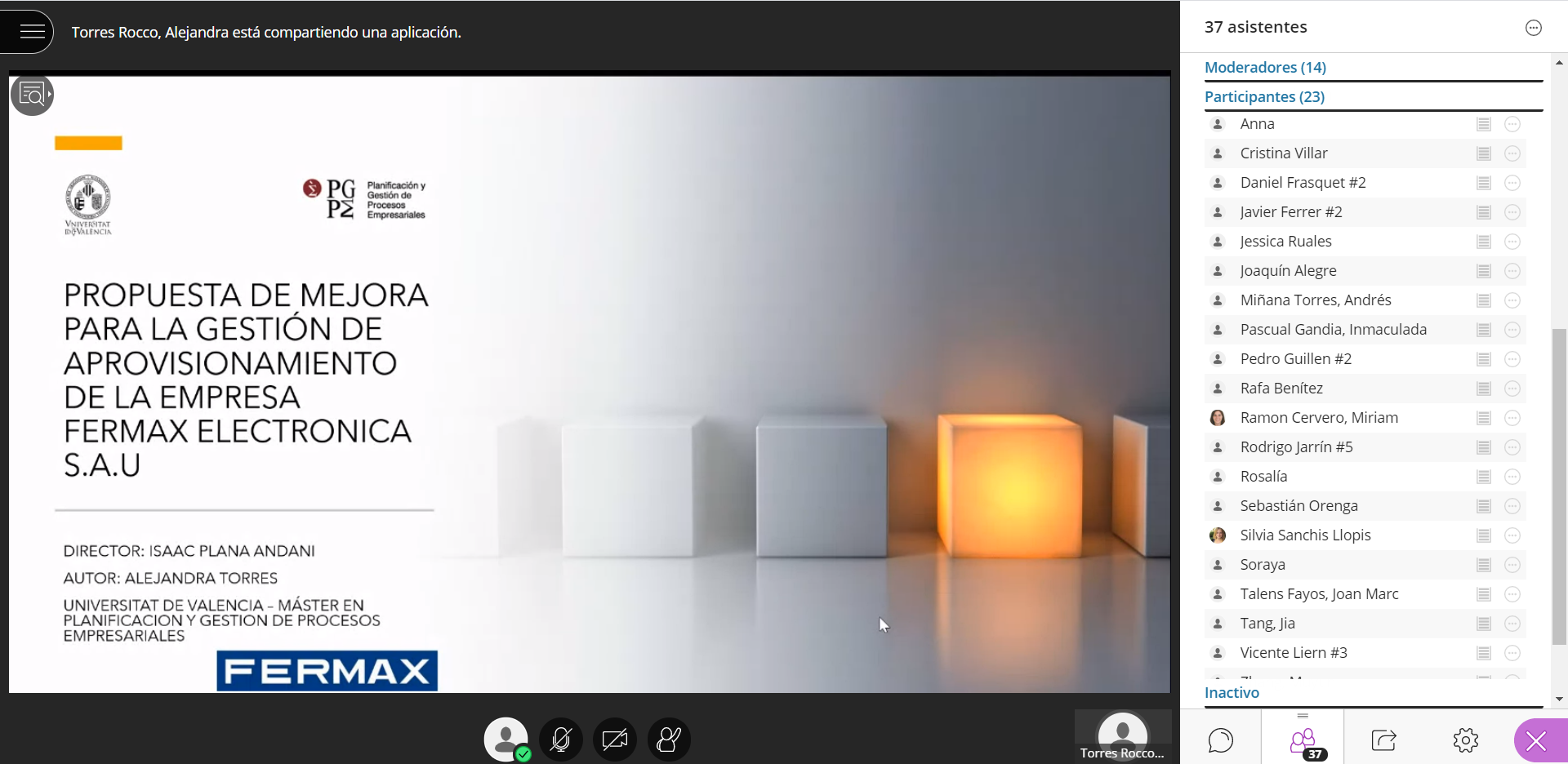Click the list icon beside Soraya
This screenshot has width=1568, height=764.
[x=1484, y=565]
